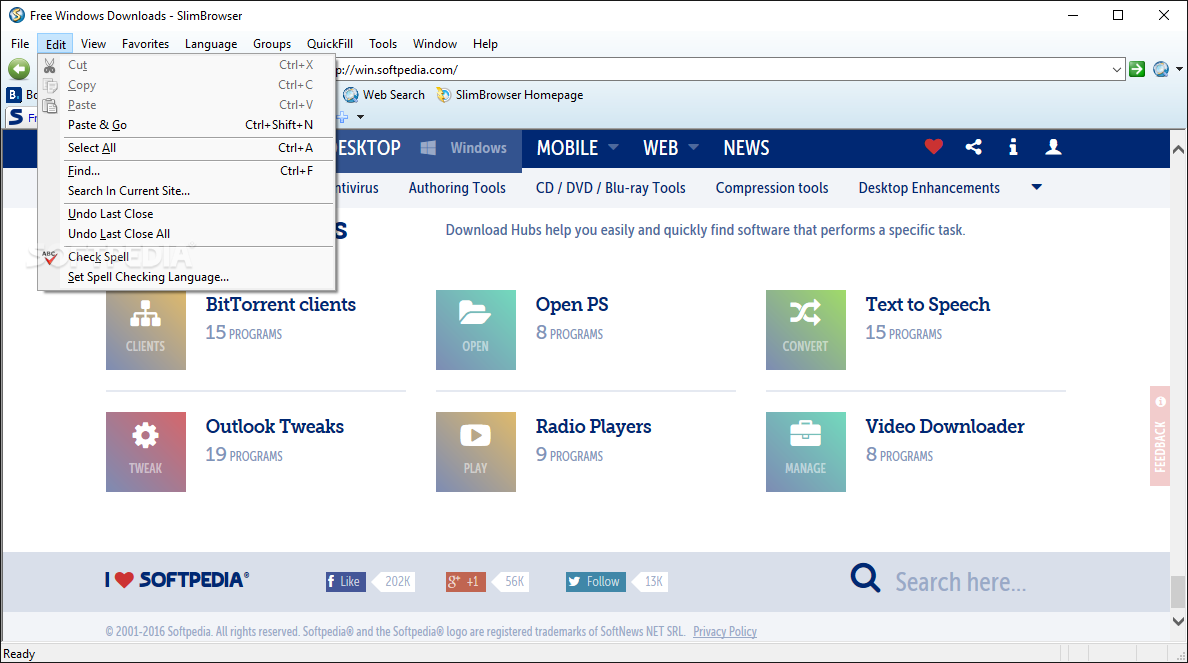Open the search engine dropdown arrow
The height and width of the screenshot is (663, 1188).
(x=1179, y=70)
